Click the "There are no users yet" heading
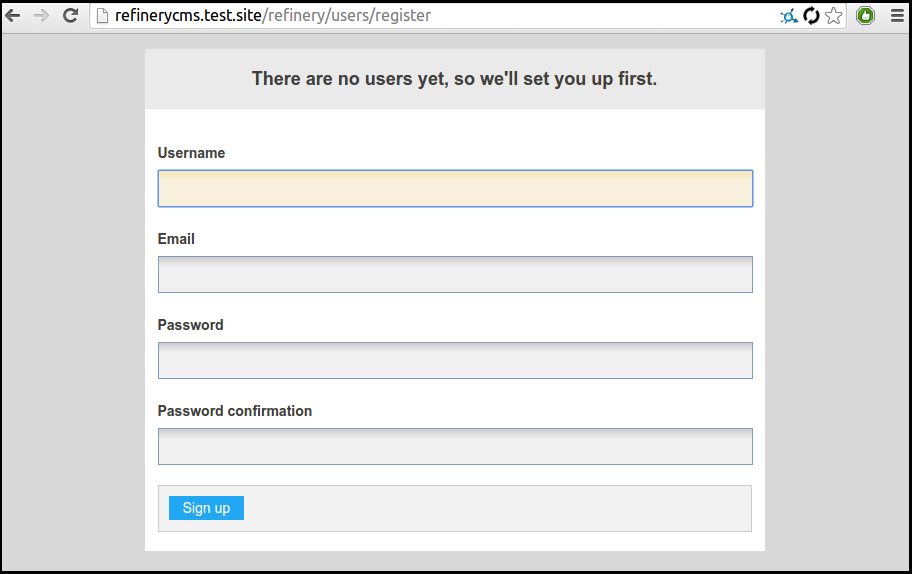The width and height of the screenshot is (912, 574). (x=454, y=79)
